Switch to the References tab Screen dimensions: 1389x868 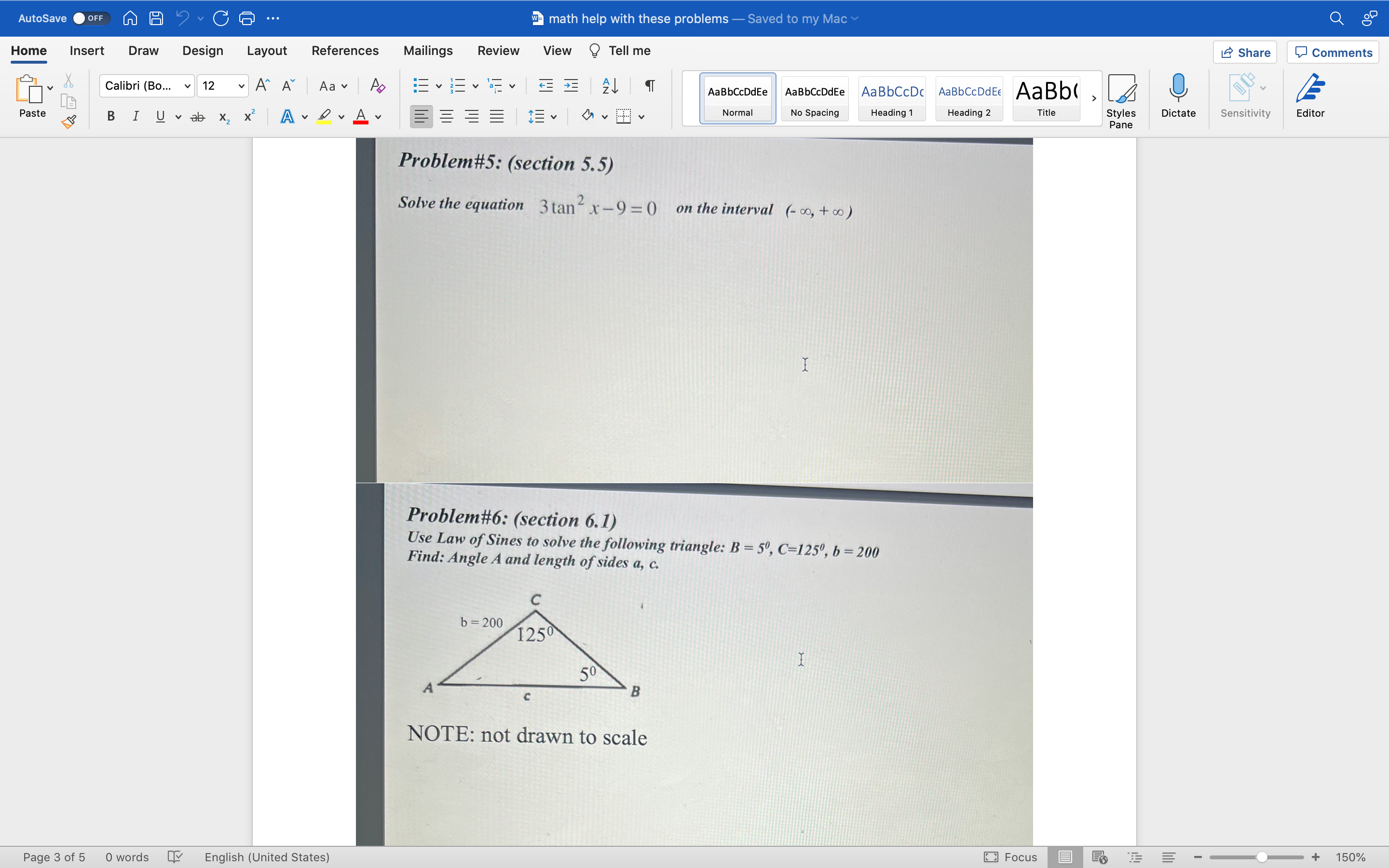coord(345,51)
